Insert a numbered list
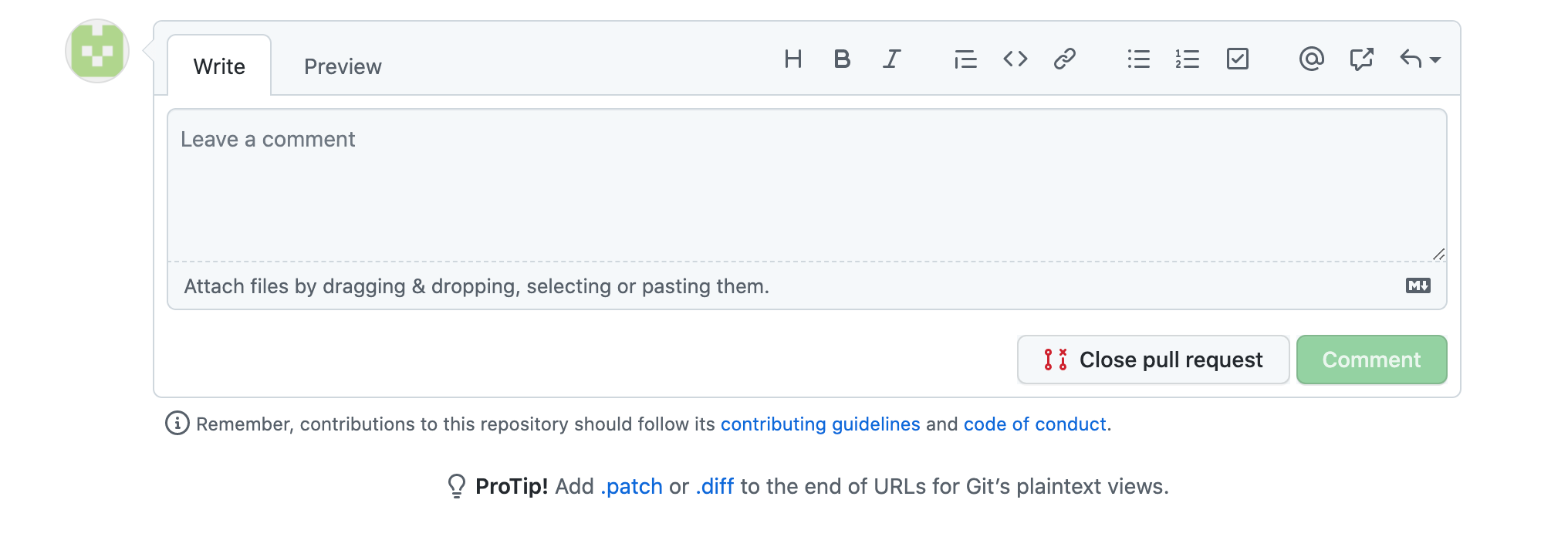The width and height of the screenshot is (1568, 537). (x=1188, y=59)
